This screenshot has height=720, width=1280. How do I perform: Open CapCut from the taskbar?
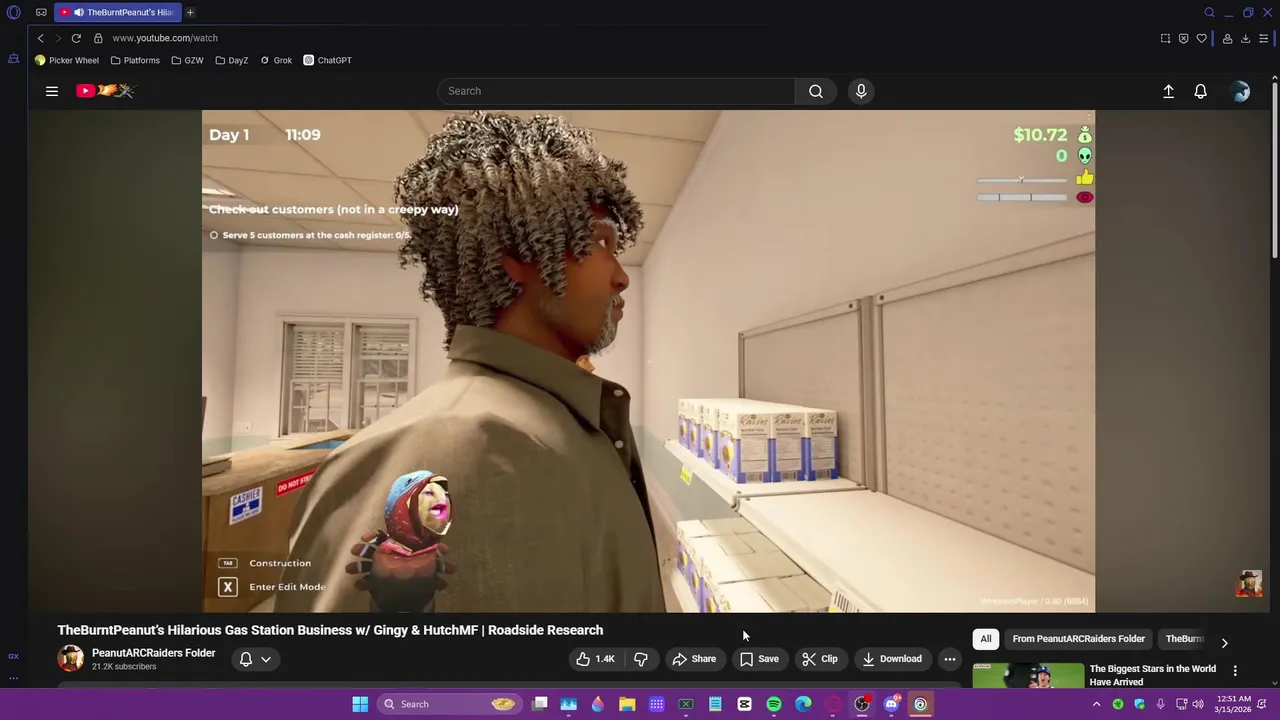point(744,704)
